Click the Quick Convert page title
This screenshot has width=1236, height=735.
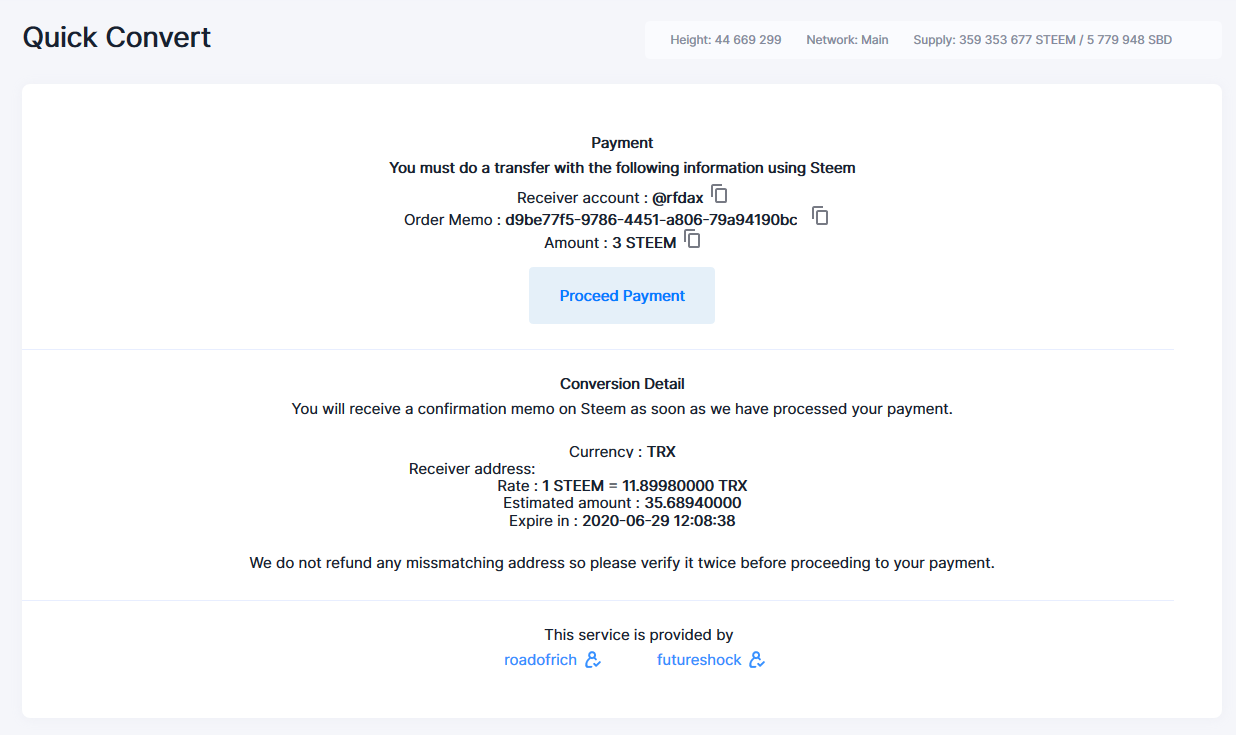point(117,38)
